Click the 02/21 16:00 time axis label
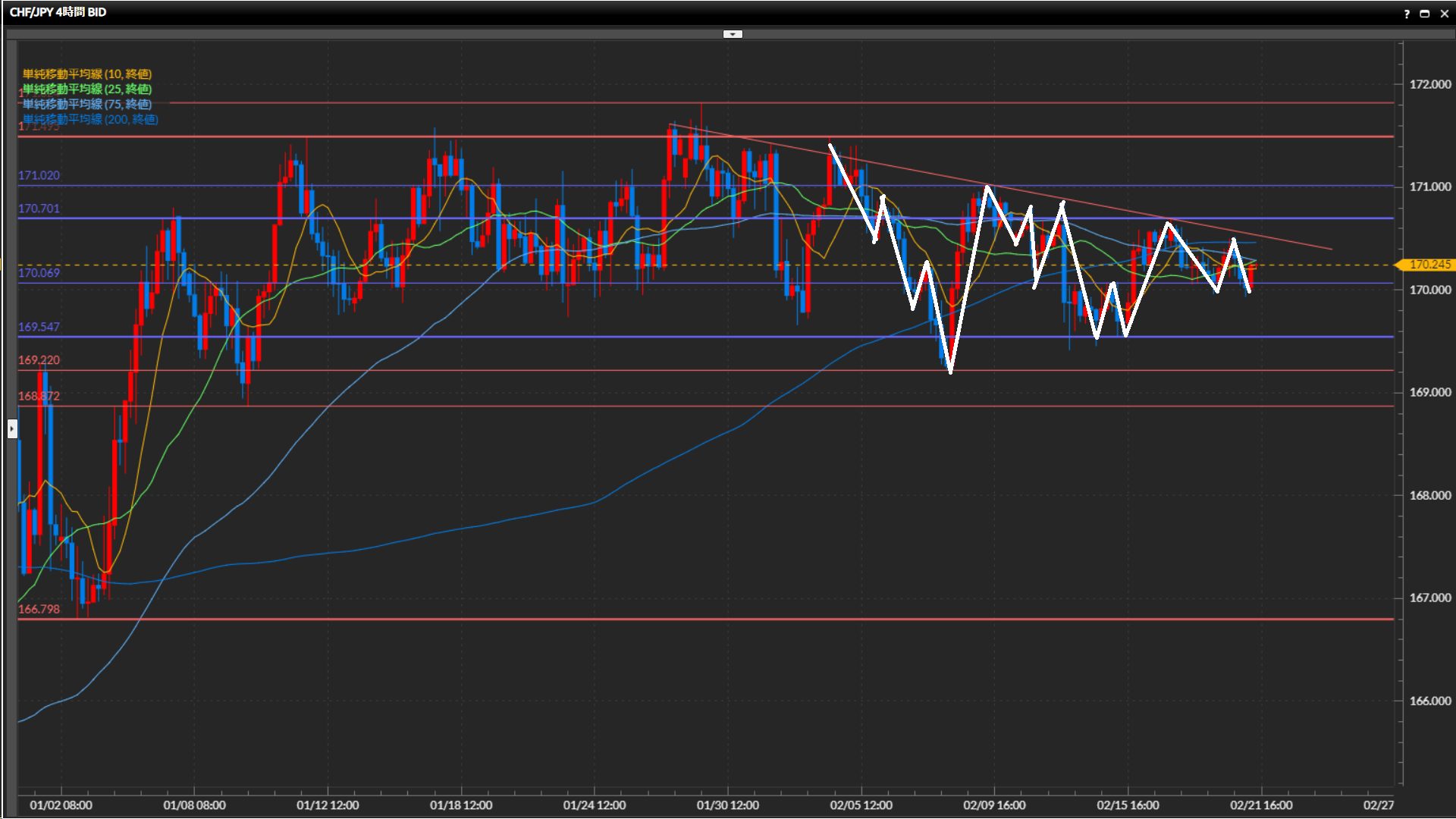 pyautogui.click(x=1261, y=805)
